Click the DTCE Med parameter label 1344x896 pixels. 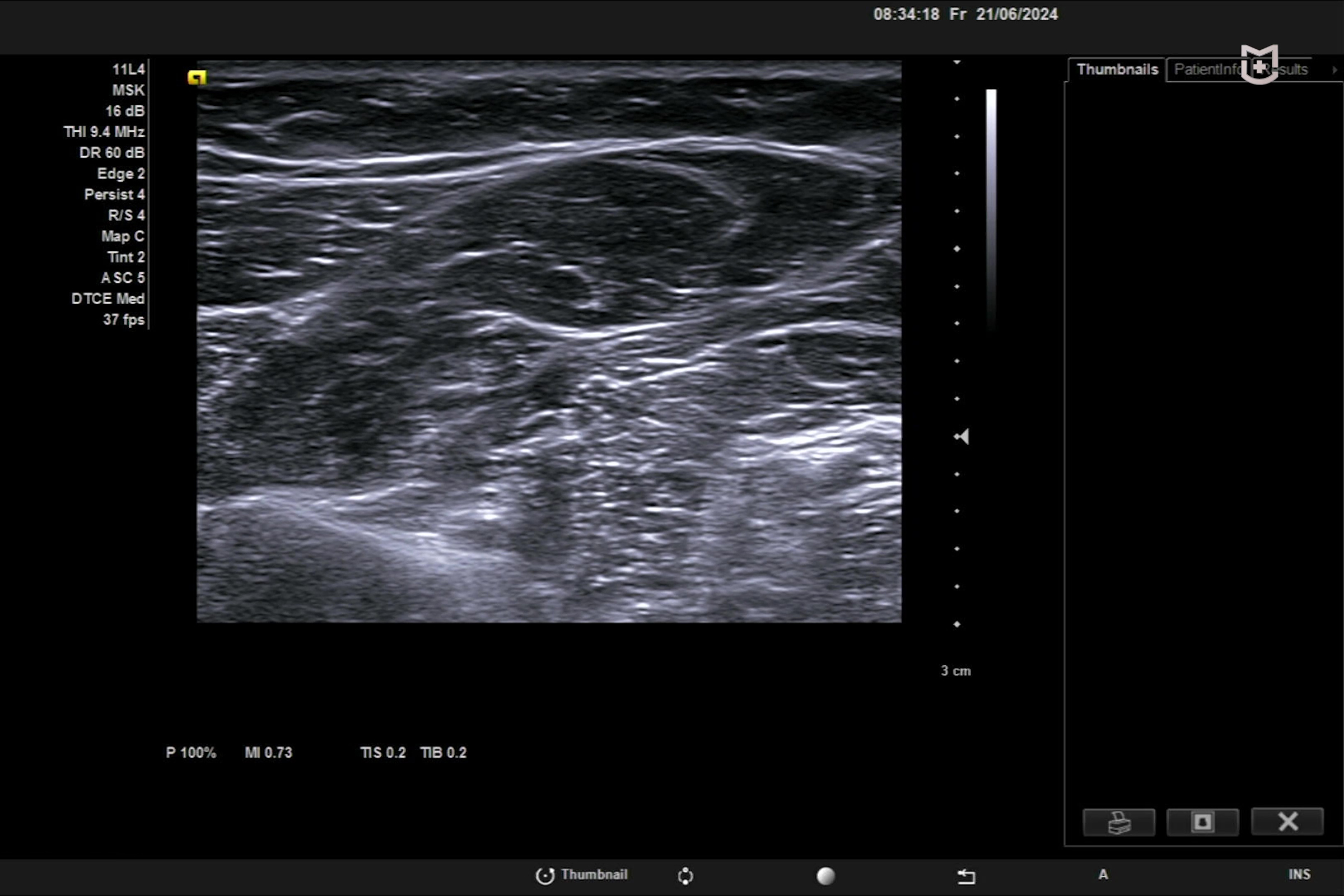click(108, 299)
